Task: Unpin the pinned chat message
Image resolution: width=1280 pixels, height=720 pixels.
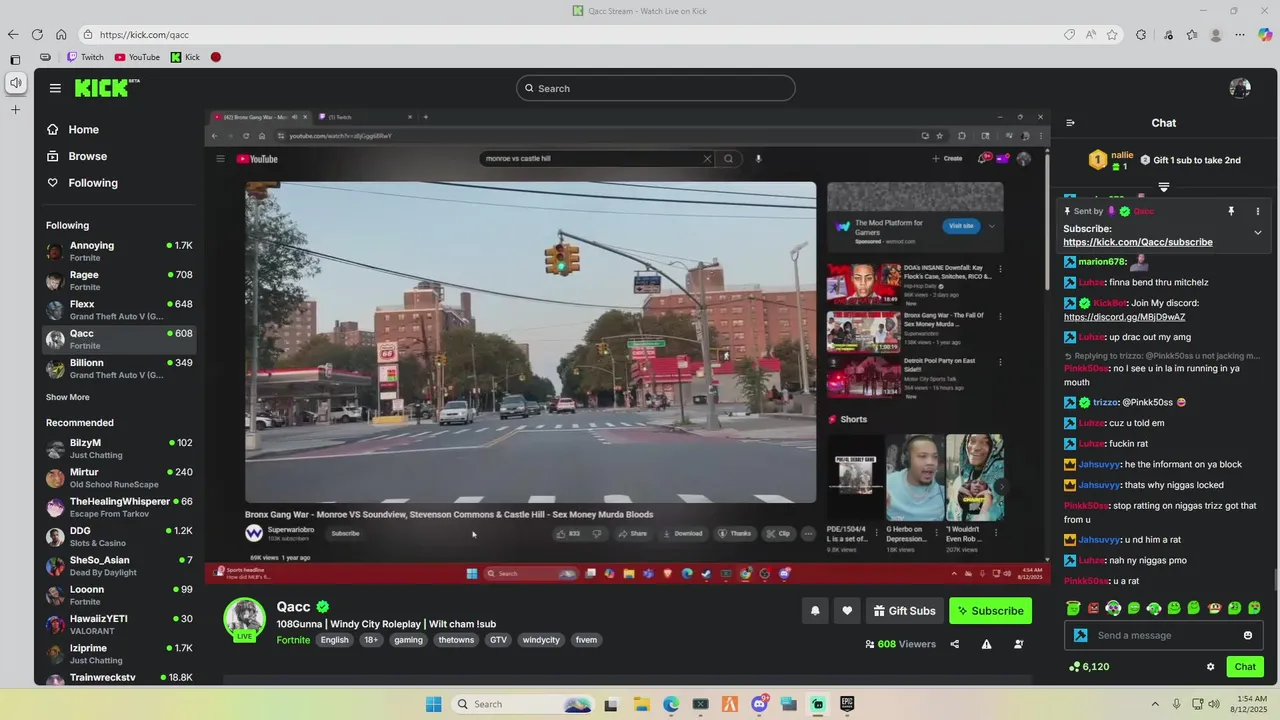Action: 1231,211
